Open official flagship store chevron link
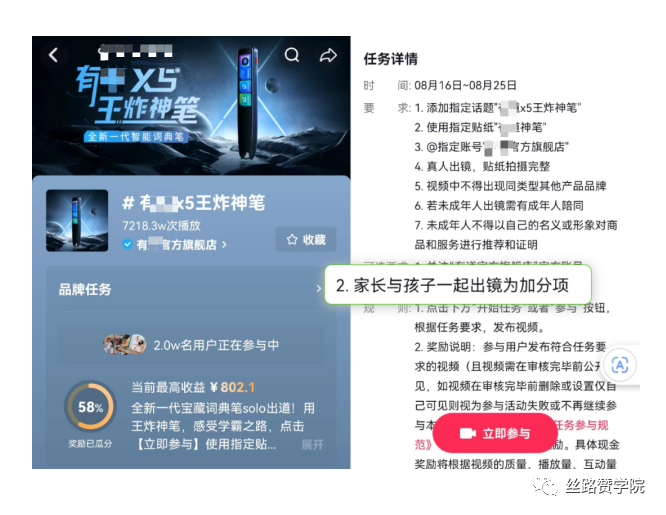Screen dimensions: 666x515 pyautogui.click(x=224, y=245)
